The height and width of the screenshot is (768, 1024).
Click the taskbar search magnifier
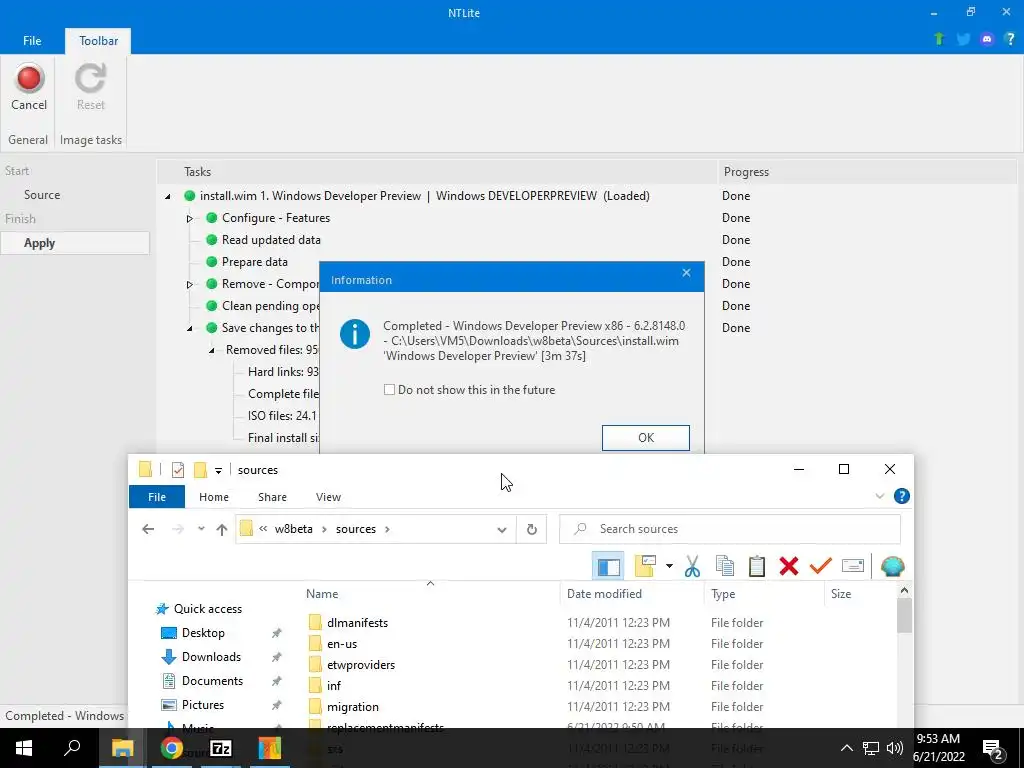point(72,747)
